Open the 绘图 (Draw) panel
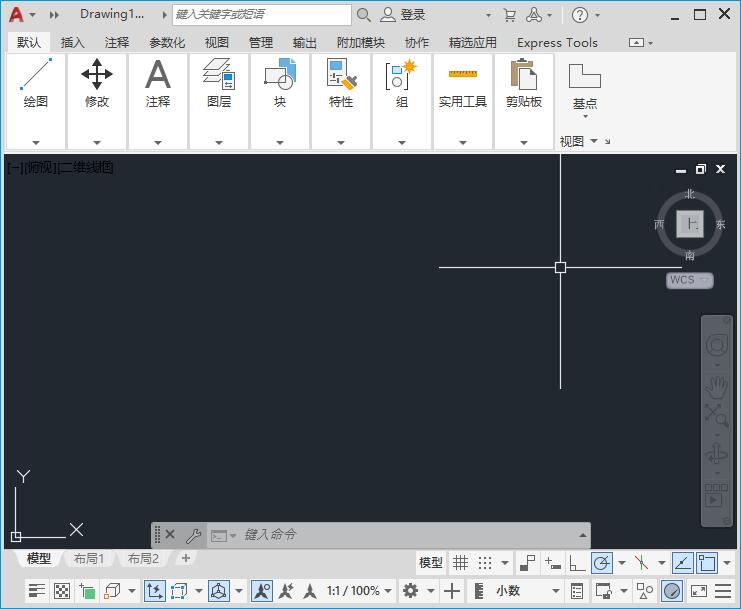741x609 pixels. [x=35, y=101]
